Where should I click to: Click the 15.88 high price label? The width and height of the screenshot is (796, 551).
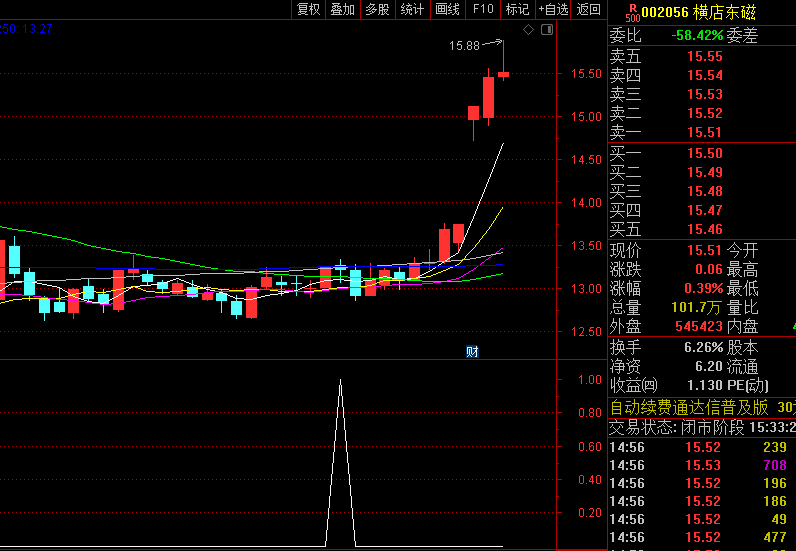464,46
